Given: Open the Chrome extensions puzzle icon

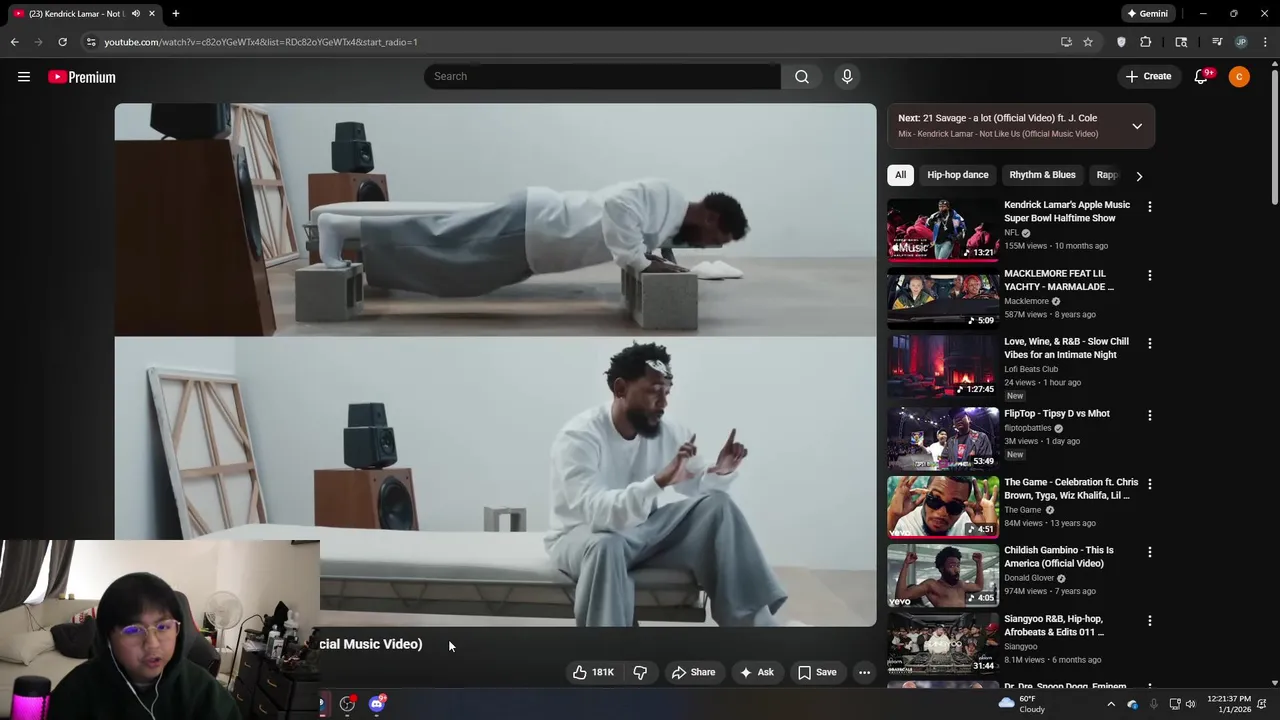Looking at the screenshot, I should (1146, 42).
